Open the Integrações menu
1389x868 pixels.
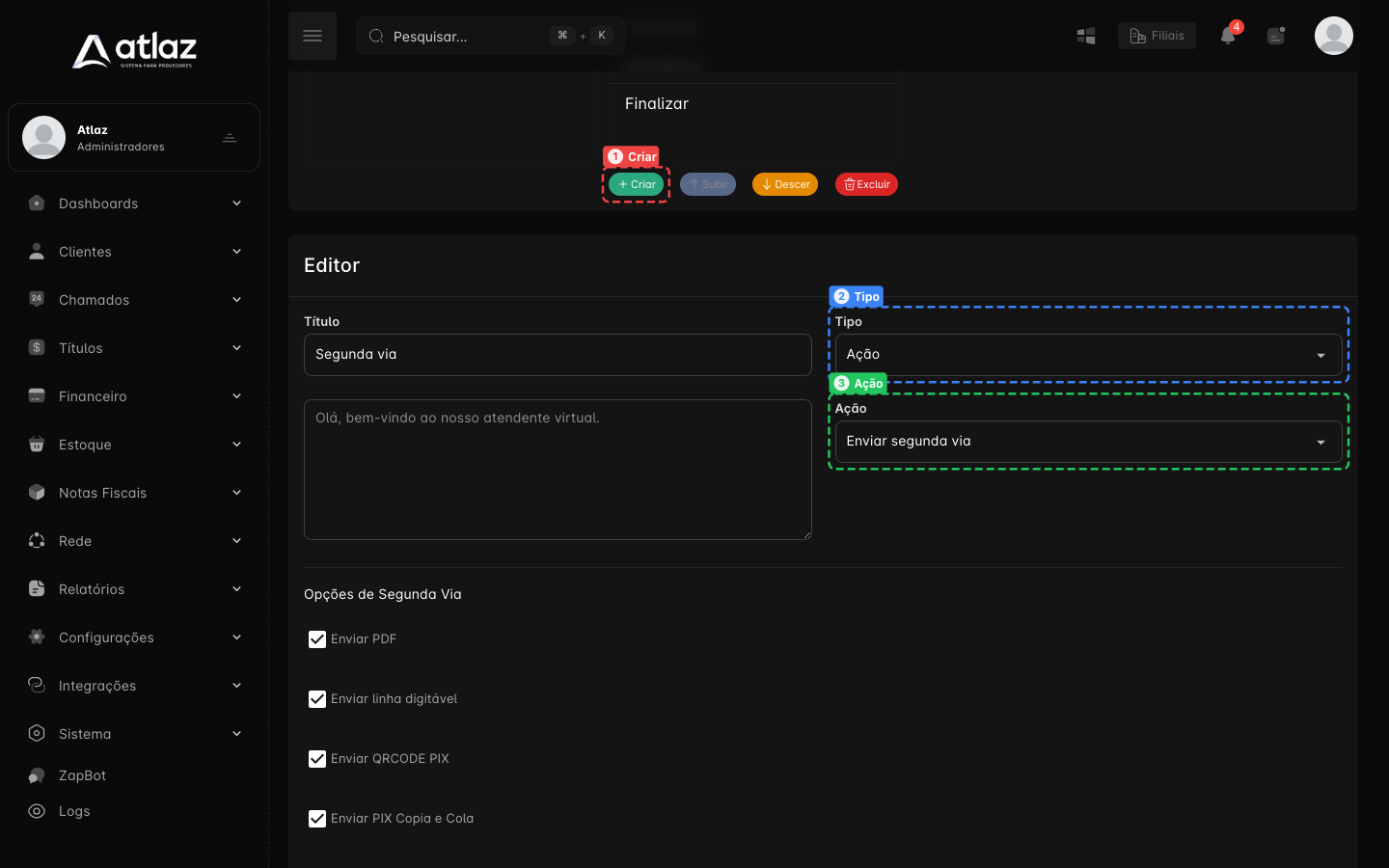click(x=134, y=686)
